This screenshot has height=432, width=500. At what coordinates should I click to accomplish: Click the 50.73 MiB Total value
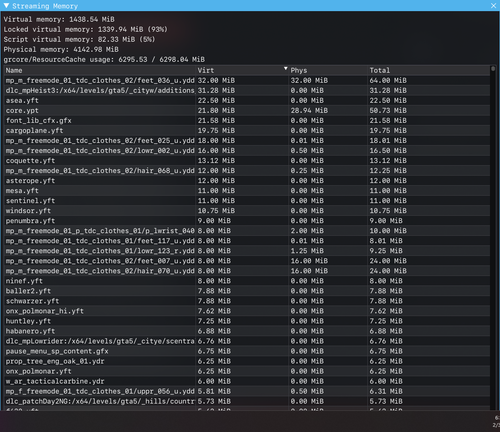coord(388,110)
